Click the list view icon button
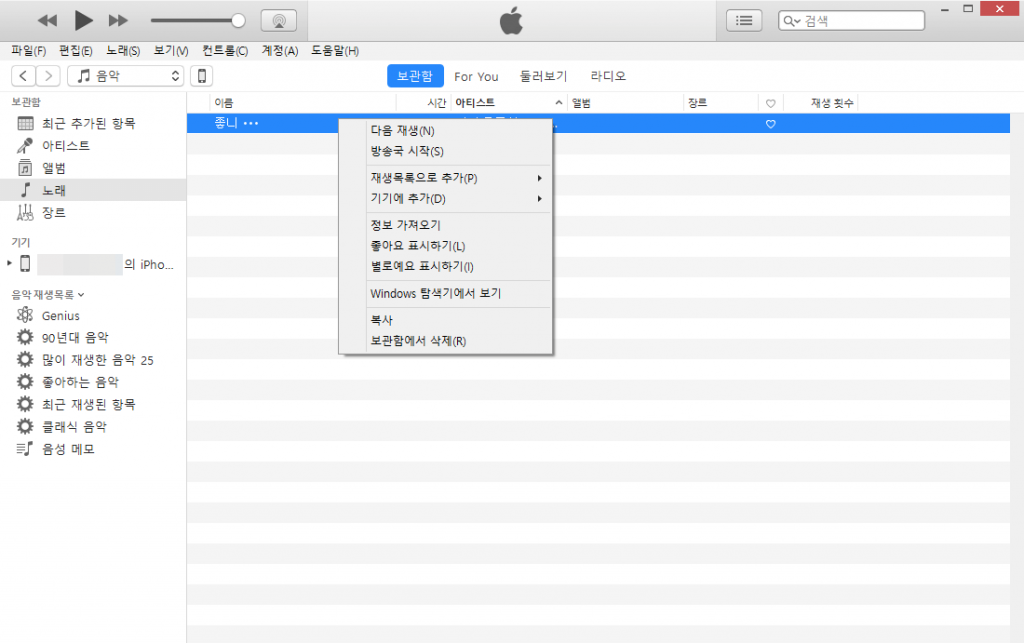Viewport: 1024px width, 643px height. (743, 20)
